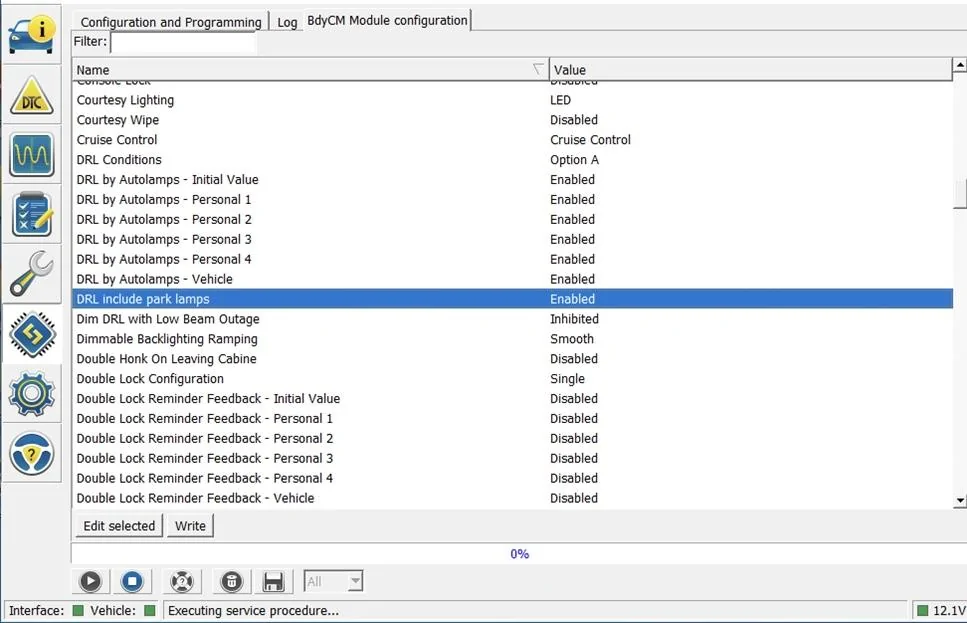
Task: Select DRL by Autolamps - Personal 1
Action: (512, 199)
